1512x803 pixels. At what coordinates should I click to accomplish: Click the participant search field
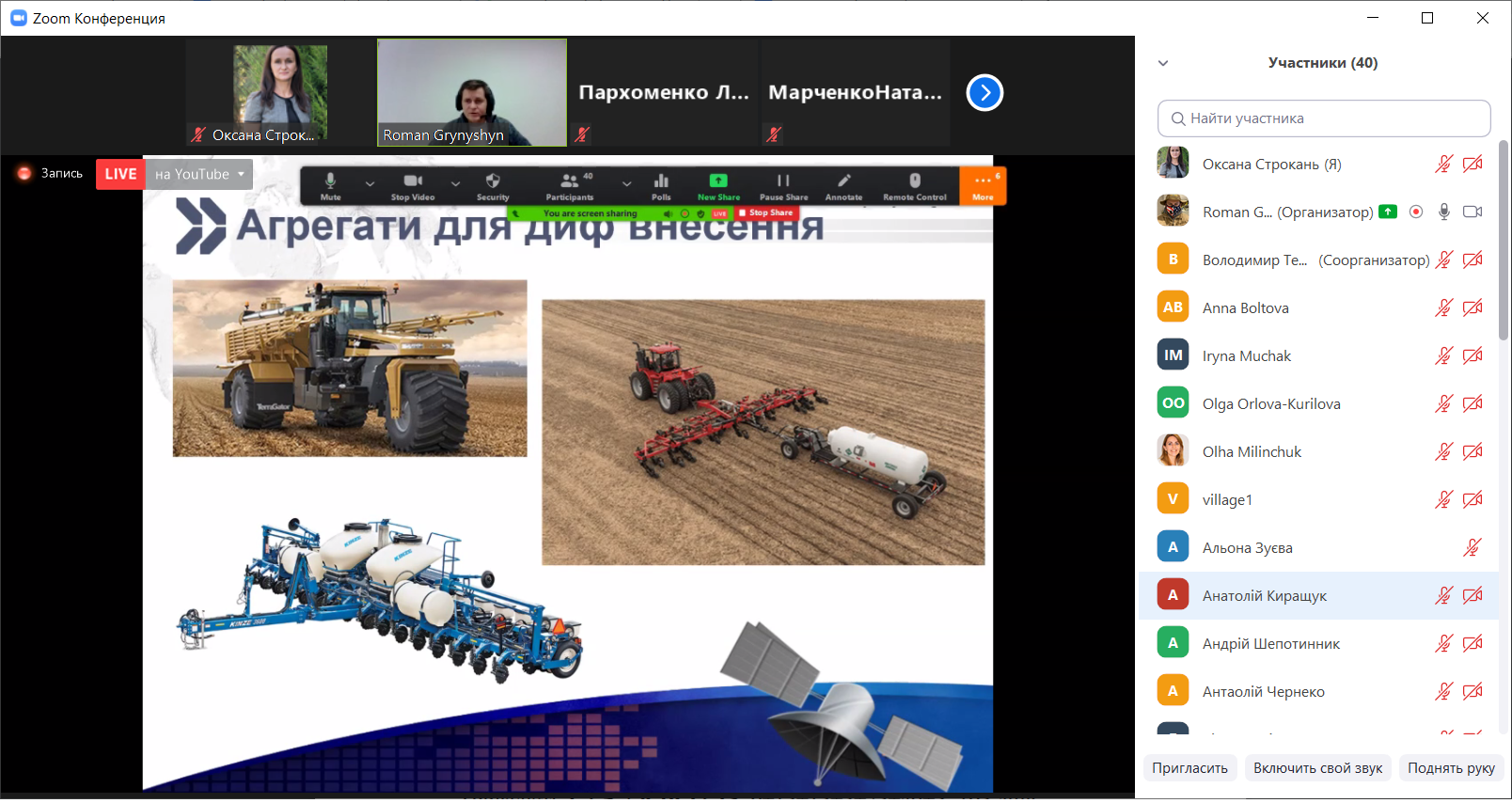click(x=1324, y=118)
